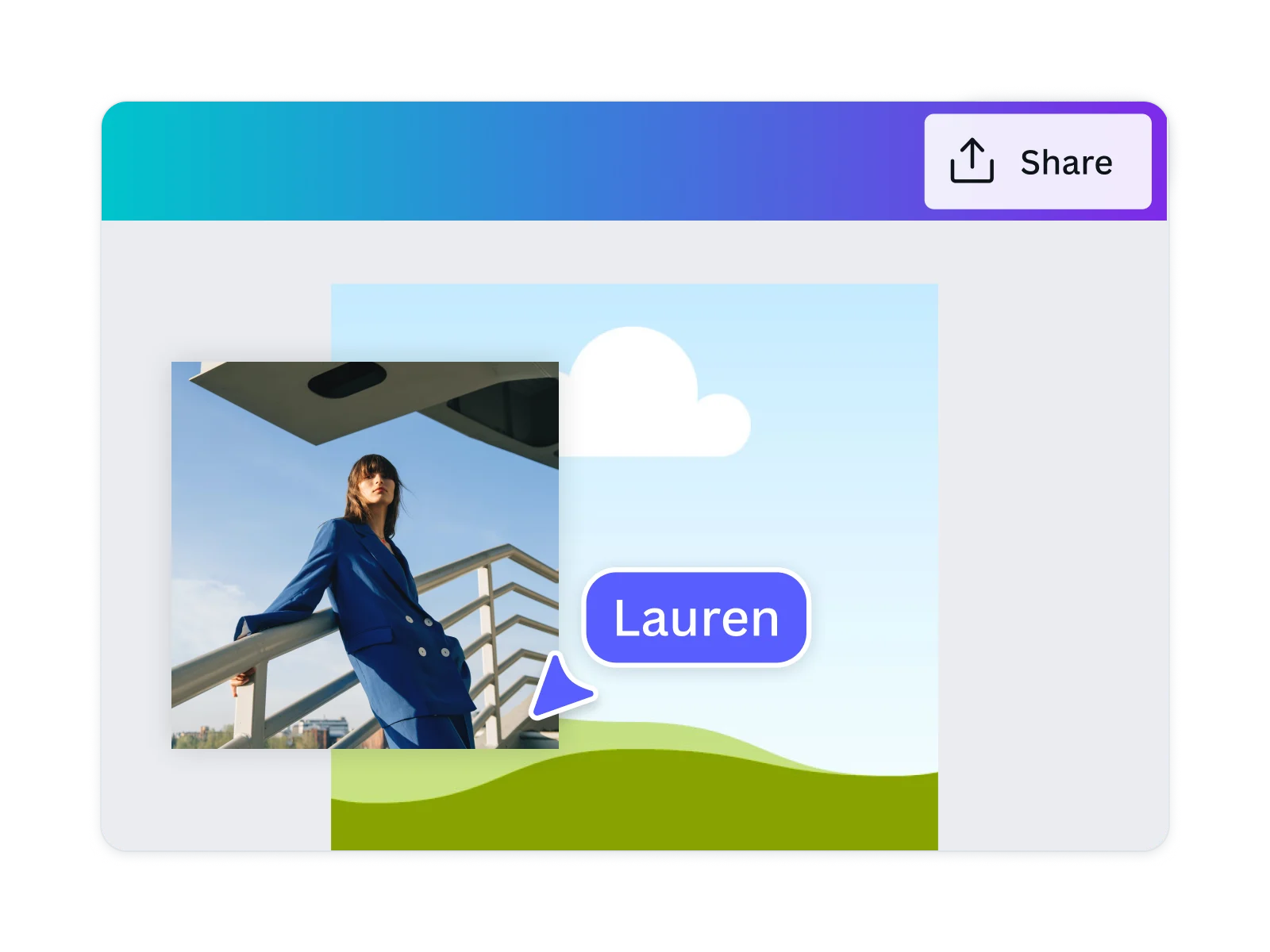Select the dark green hill shape
Viewport: 1270px width, 952px height.
point(634,801)
